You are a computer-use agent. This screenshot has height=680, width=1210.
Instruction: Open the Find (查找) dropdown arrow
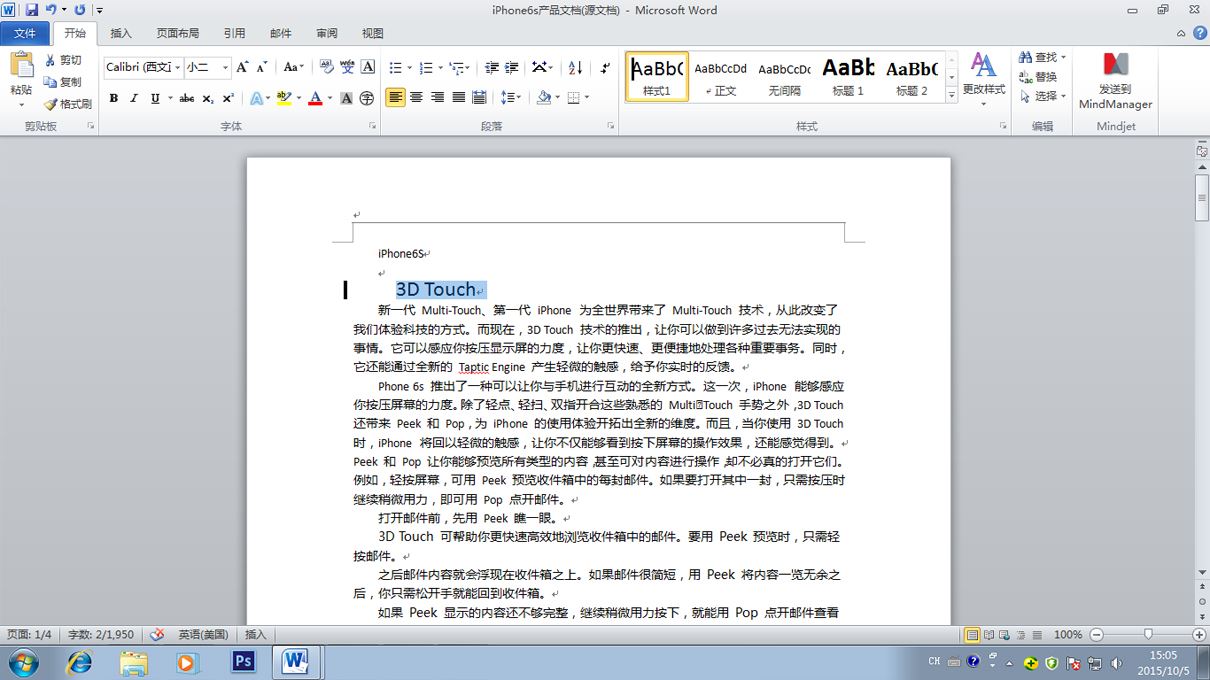[x=1063, y=57]
